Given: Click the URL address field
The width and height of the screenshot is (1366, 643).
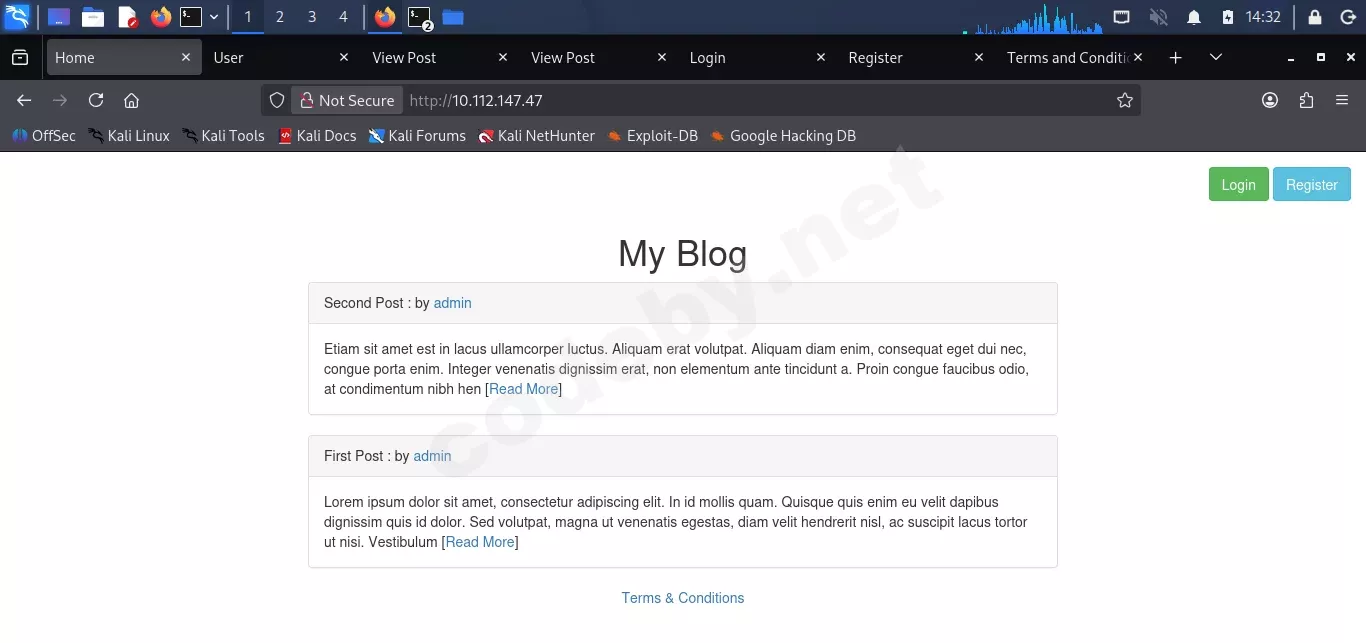Looking at the screenshot, I should coord(760,100).
